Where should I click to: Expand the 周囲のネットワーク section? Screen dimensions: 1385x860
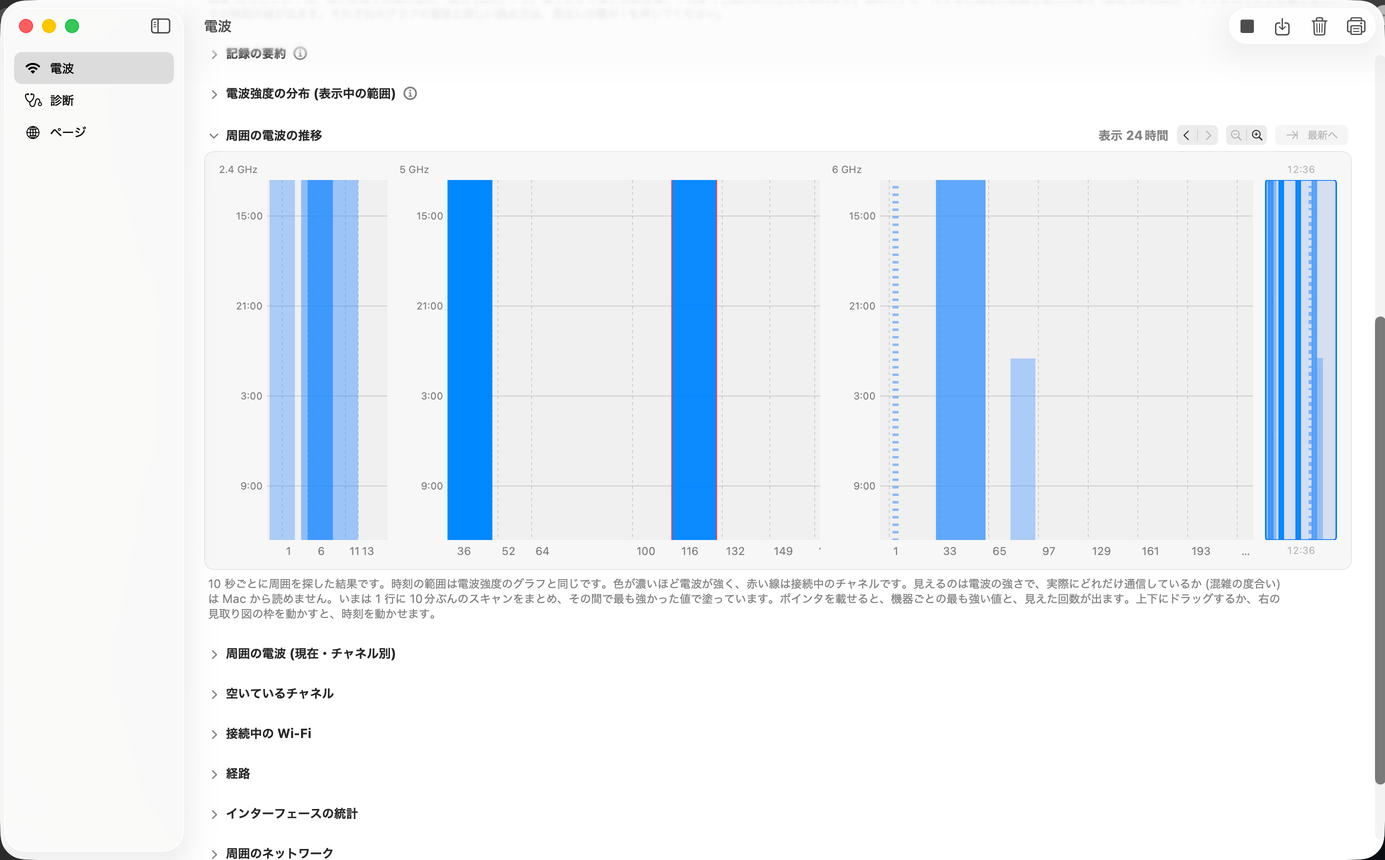point(214,853)
